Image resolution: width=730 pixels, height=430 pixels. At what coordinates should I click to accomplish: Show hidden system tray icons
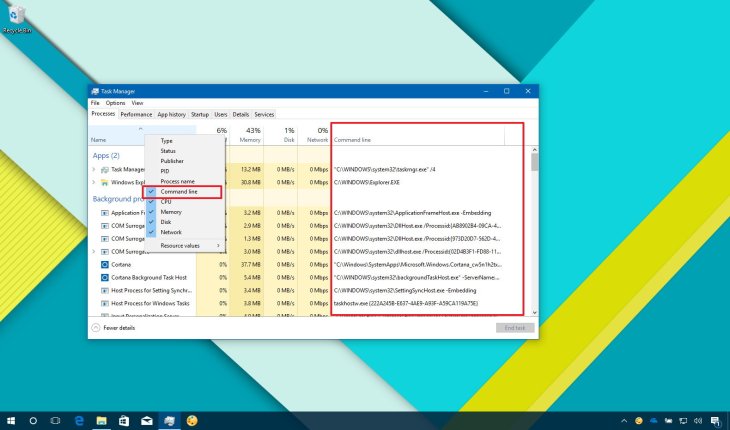click(x=624, y=421)
